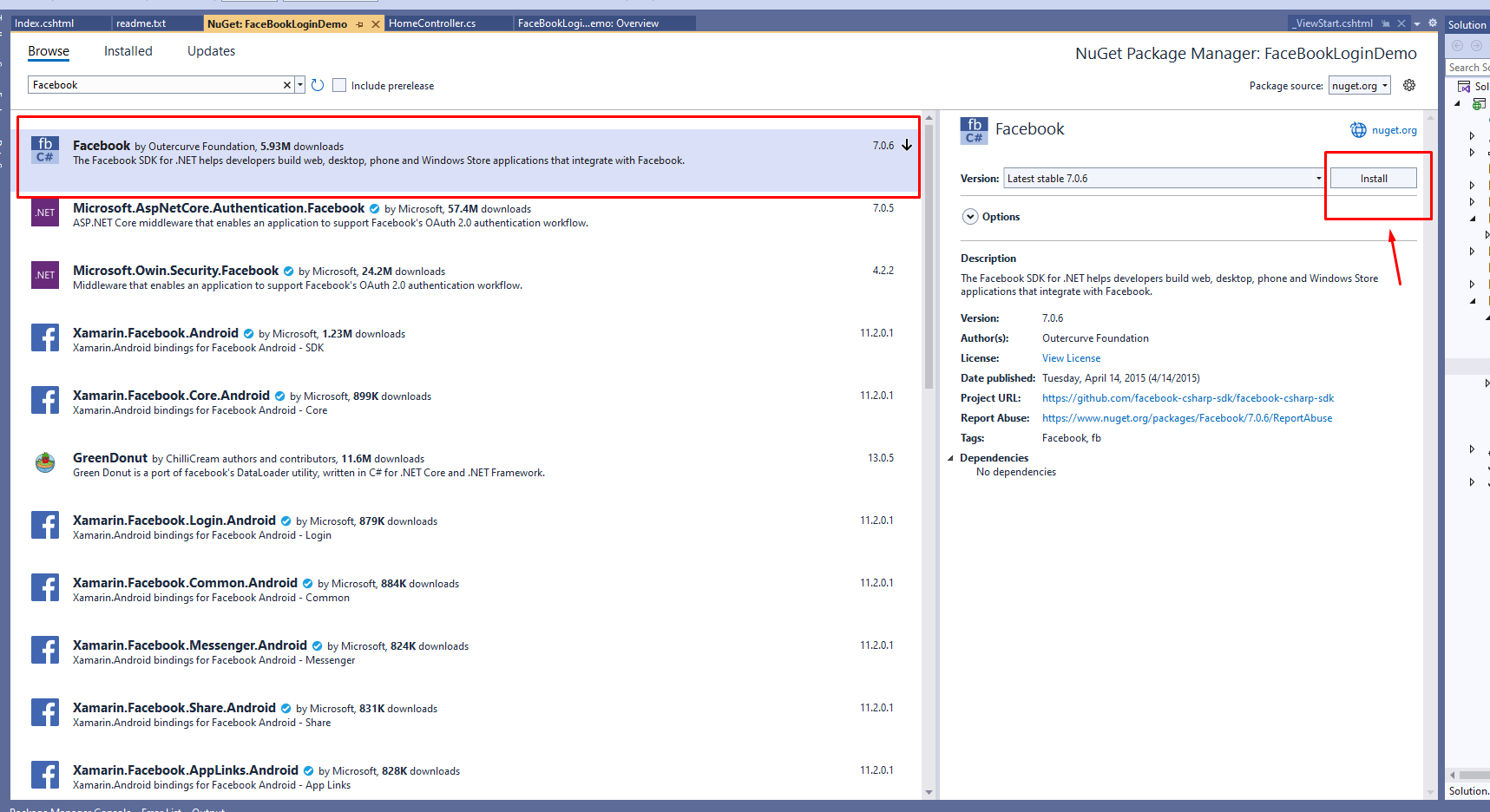Select the Facebook by Outercurve Foundation package
Image resolution: width=1490 pixels, height=812 pixels.
point(468,160)
